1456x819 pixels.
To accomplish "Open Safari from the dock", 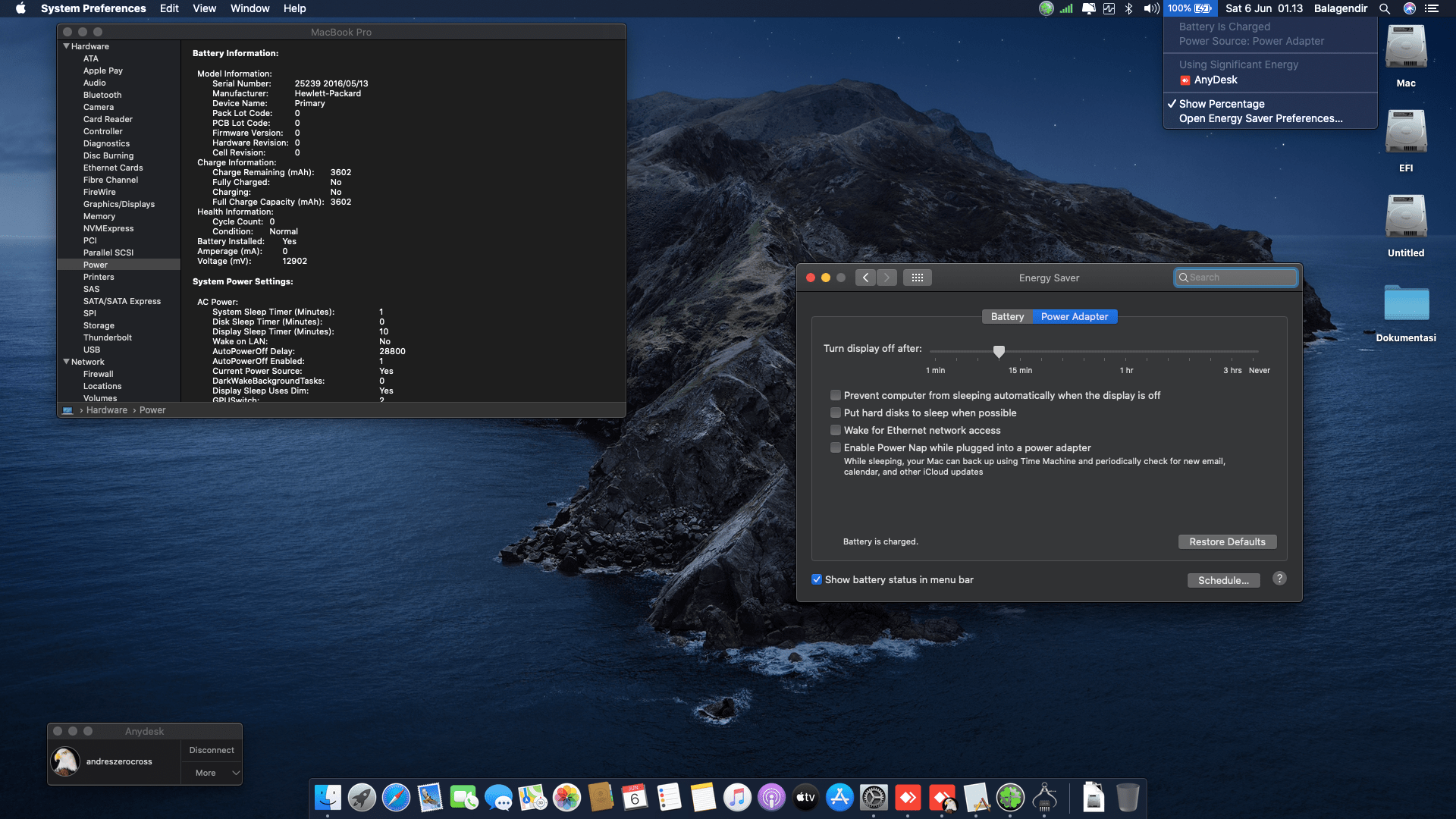I will coord(396,797).
